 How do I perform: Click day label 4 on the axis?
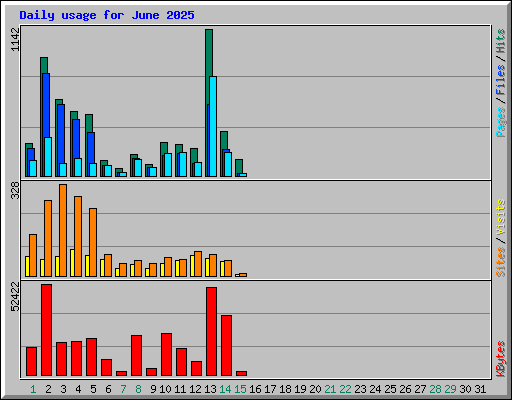(x=78, y=389)
